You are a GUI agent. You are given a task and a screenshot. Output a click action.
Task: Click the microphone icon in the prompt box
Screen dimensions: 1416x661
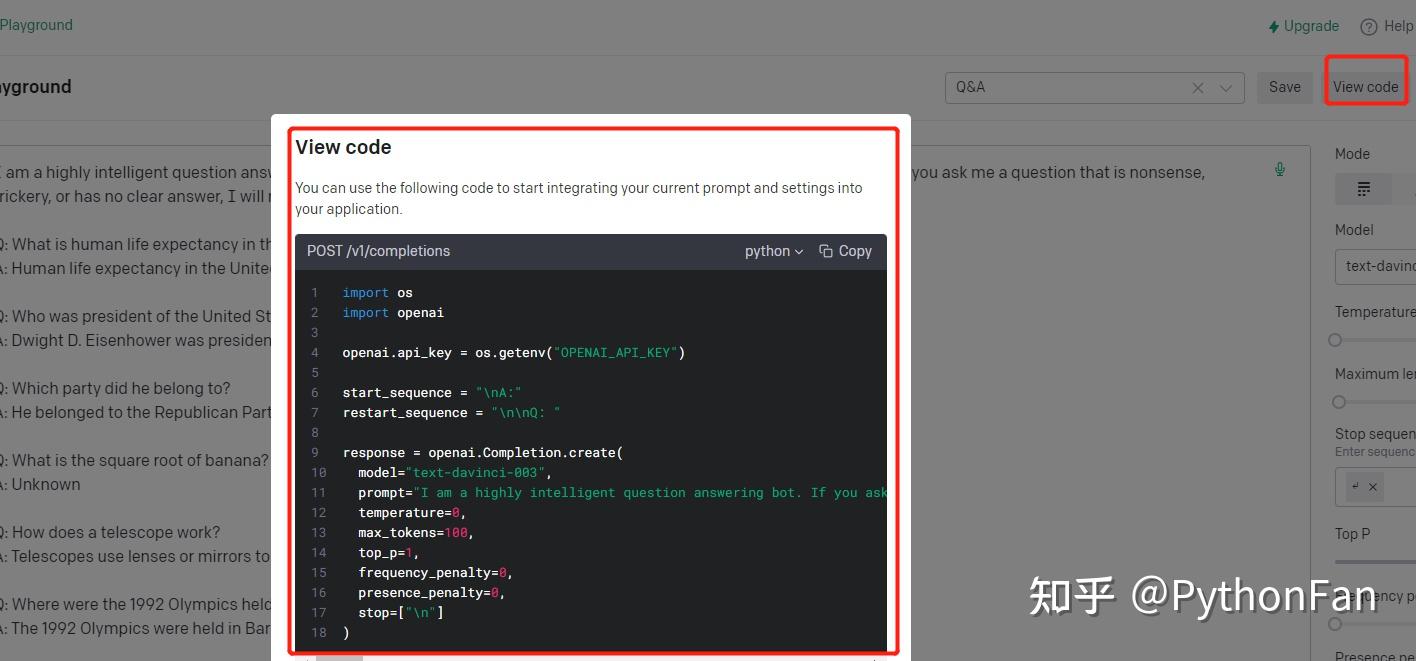point(1280,169)
